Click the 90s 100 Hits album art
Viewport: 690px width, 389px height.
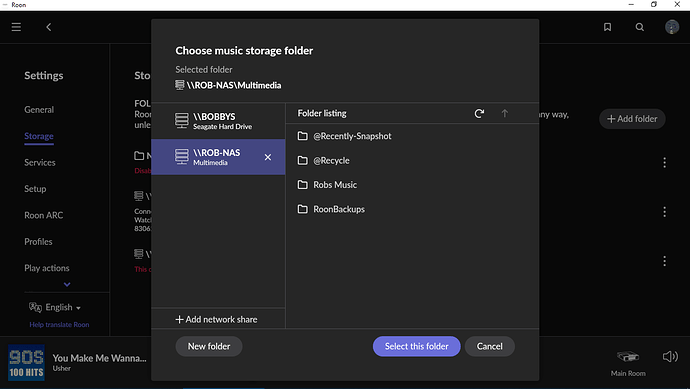click(x=26, y=363)
